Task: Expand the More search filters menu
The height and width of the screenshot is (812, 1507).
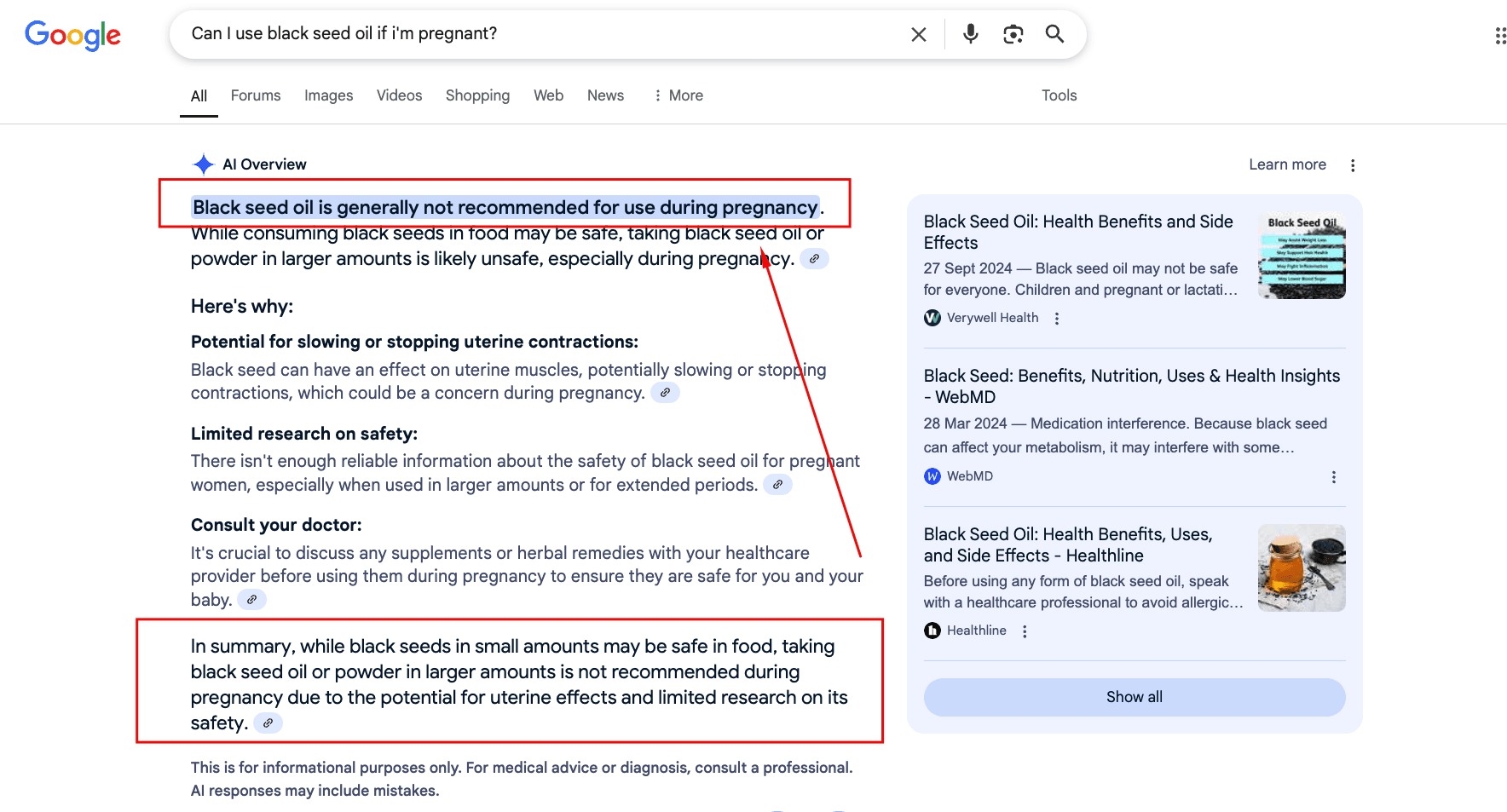Action: (x=678, y=95)
